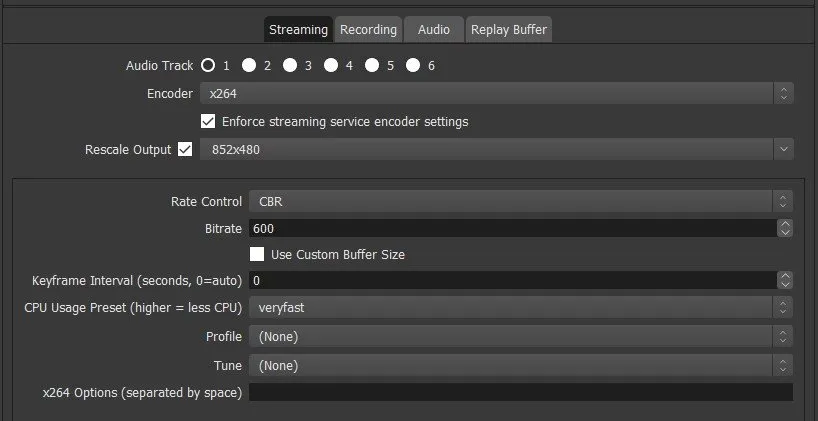Screen dimensions: 818x421
Task: Select Audio Track 1 radio button
Action: [208, 66]
